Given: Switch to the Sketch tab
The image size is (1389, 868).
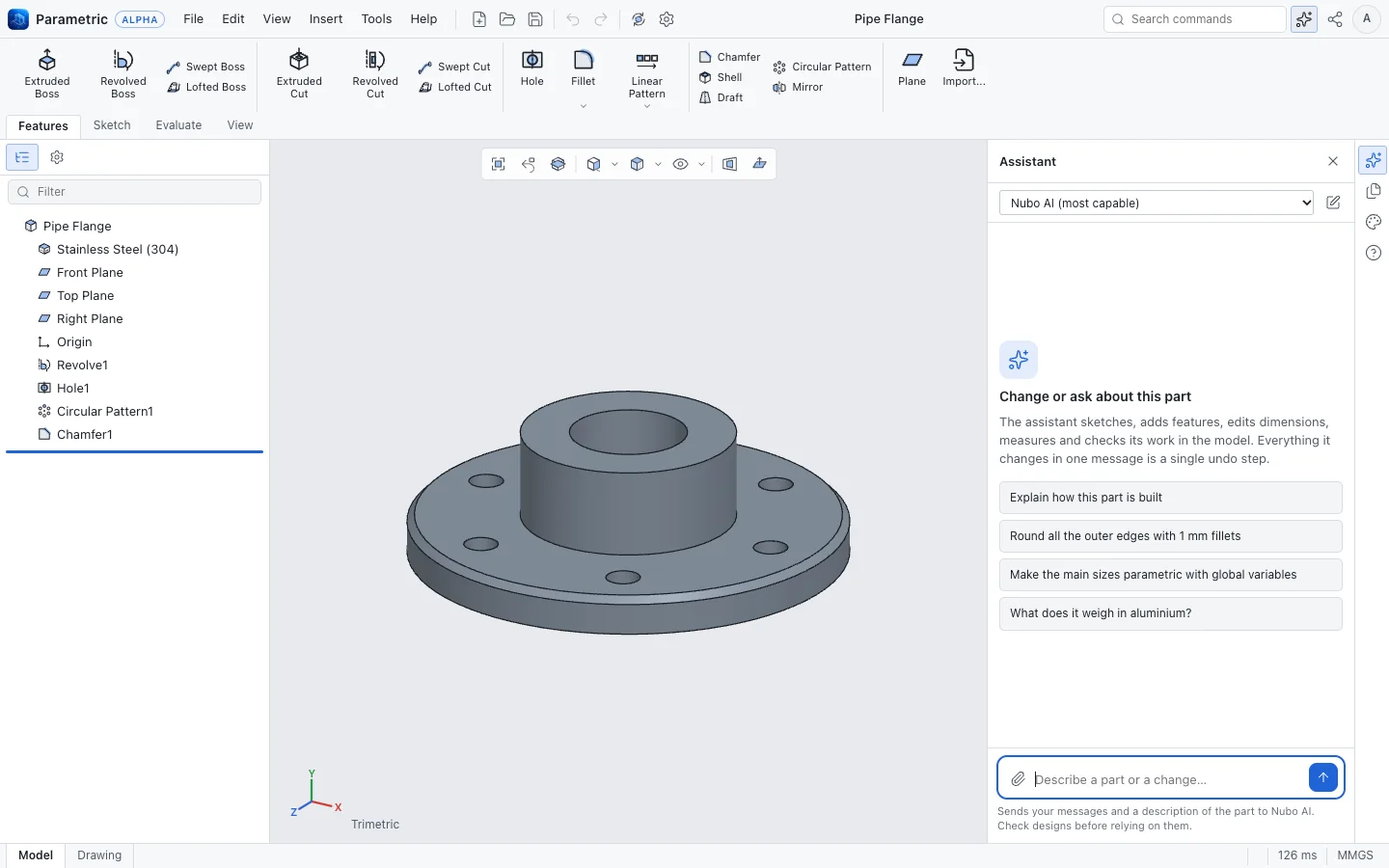Looking at the screenshot, I should coord(112,125).
